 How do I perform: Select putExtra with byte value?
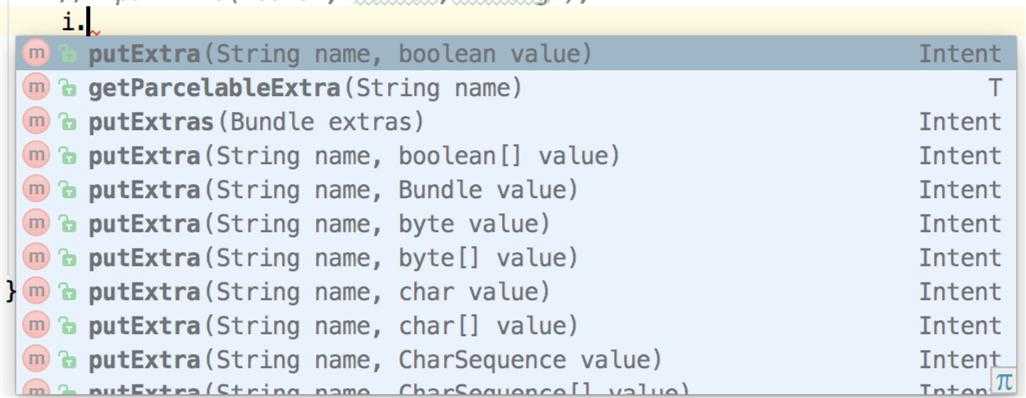click(x=516, y=223)
